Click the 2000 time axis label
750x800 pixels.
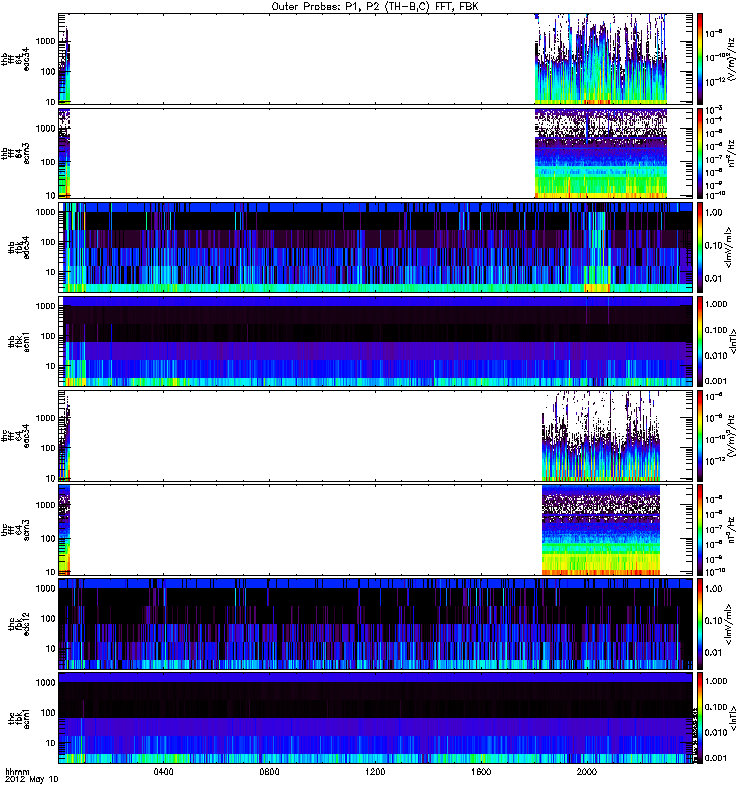click(587, 772)
